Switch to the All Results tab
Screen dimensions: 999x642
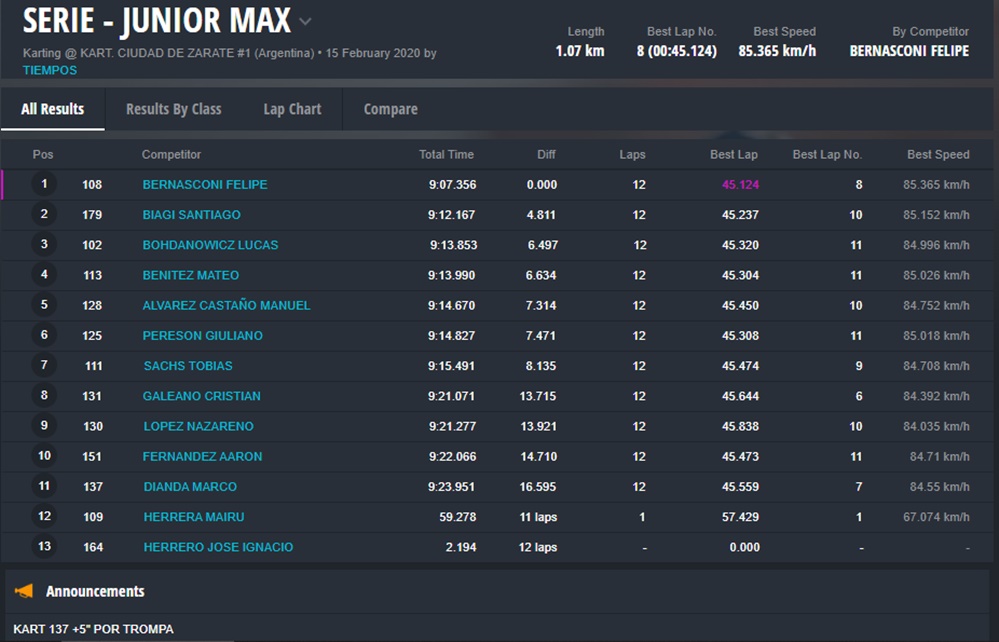[x=53, y=109]
